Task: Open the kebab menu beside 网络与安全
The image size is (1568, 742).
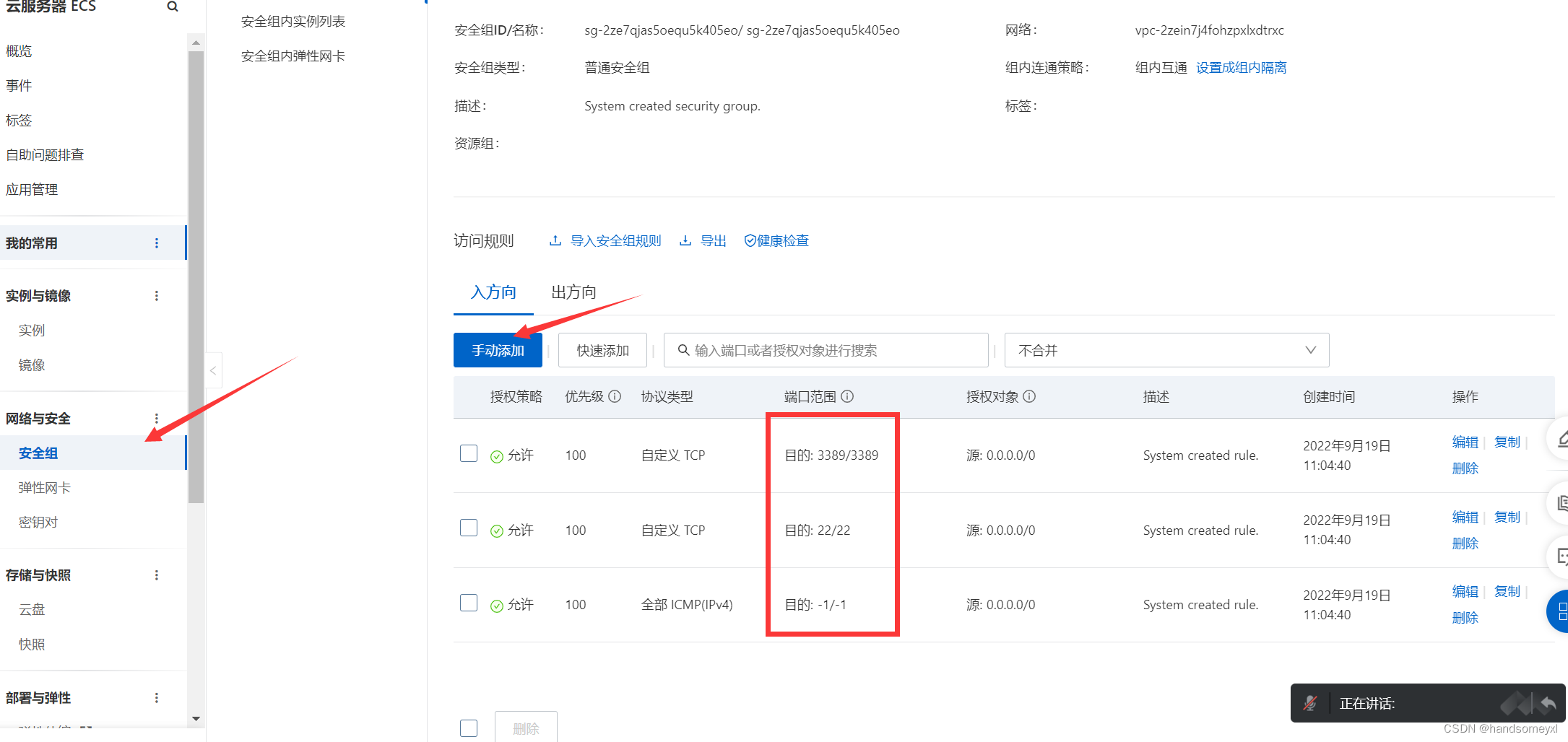Action: click(157, 418)
